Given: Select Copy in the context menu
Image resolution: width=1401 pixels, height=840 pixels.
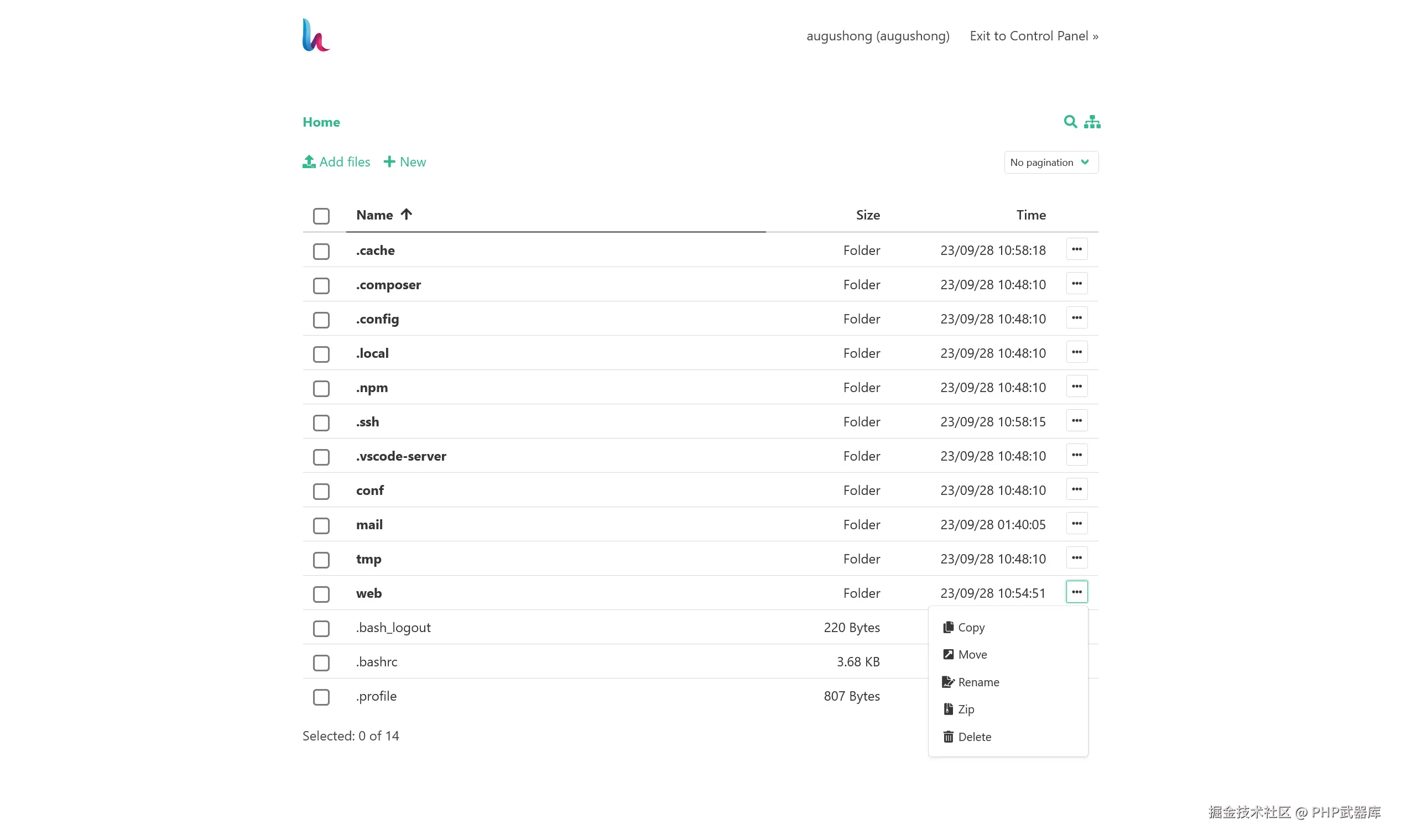Looking at the screenshot, I should pyautogui.click(x=970, y=627).
